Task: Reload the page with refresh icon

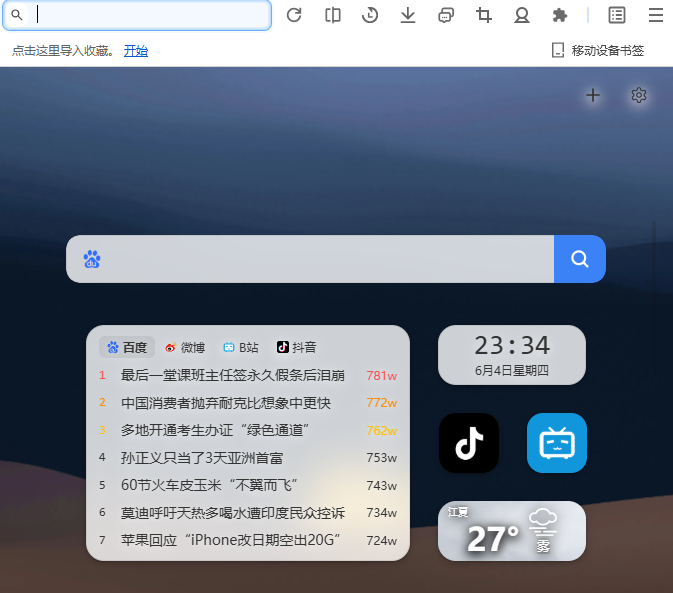Action: point(294,15)
